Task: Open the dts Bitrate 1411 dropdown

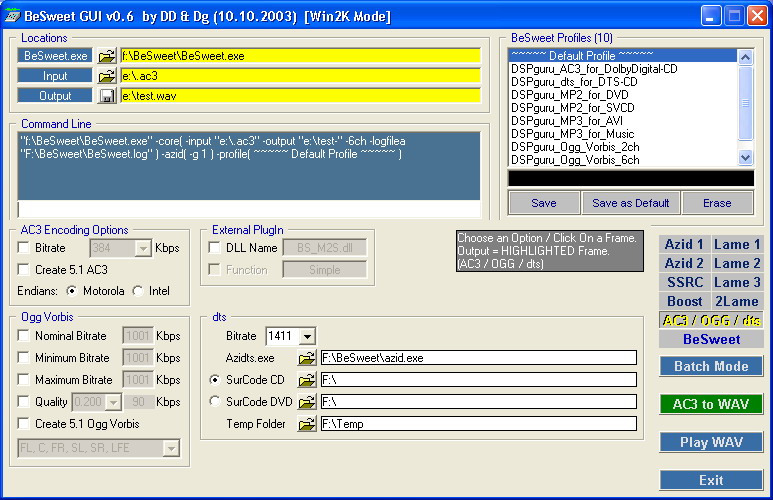Action: pos(308,336)
